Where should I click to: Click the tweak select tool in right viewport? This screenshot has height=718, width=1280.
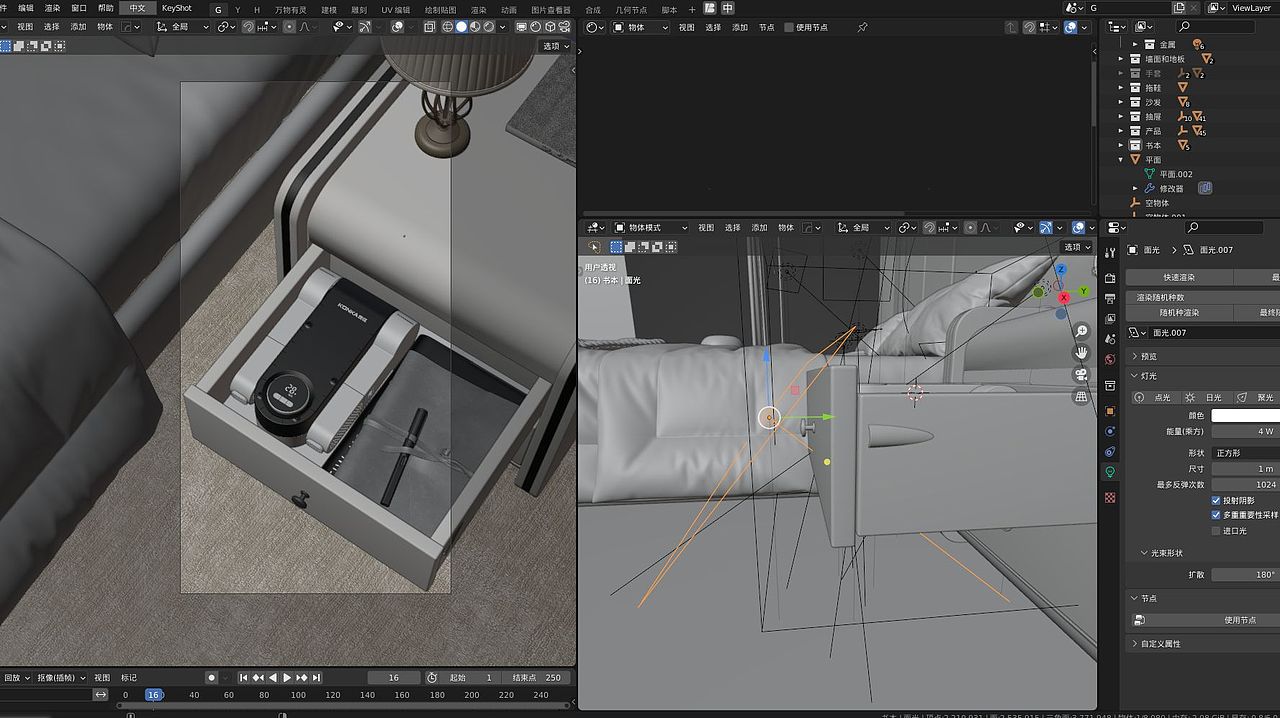(x=595, y=247)
